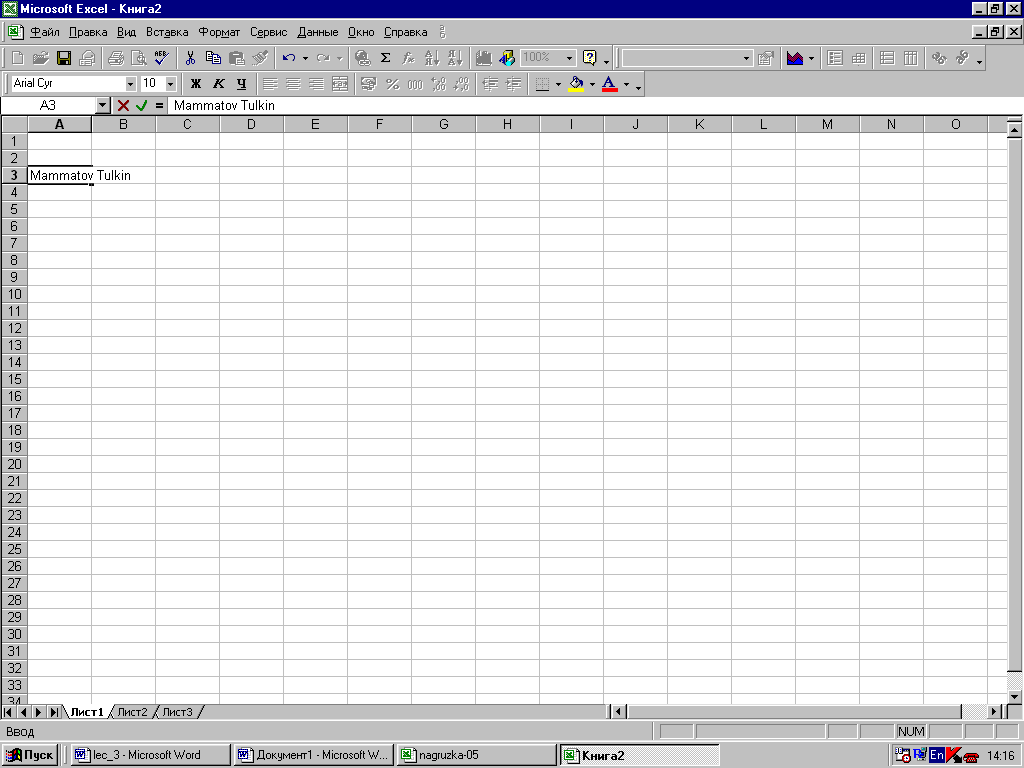Click the Increase Decimal icon

coord(439,84)
